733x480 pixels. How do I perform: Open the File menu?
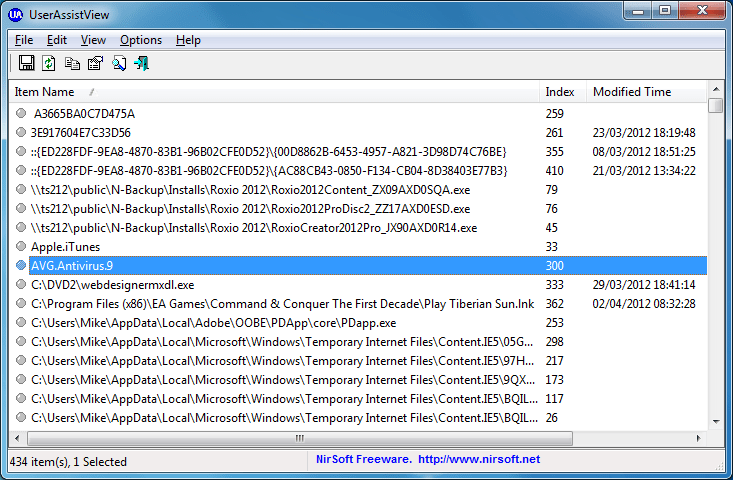point(24,40)
